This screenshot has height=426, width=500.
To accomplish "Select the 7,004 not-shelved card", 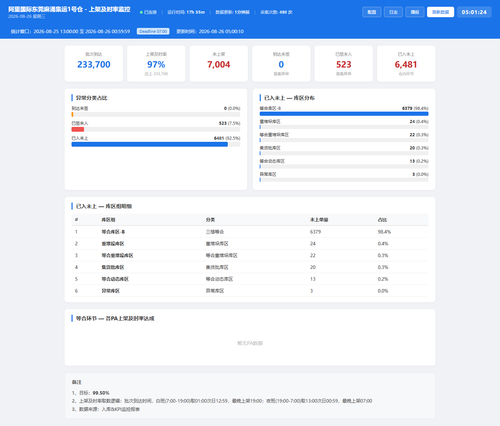I will click(x=219, y=64).
